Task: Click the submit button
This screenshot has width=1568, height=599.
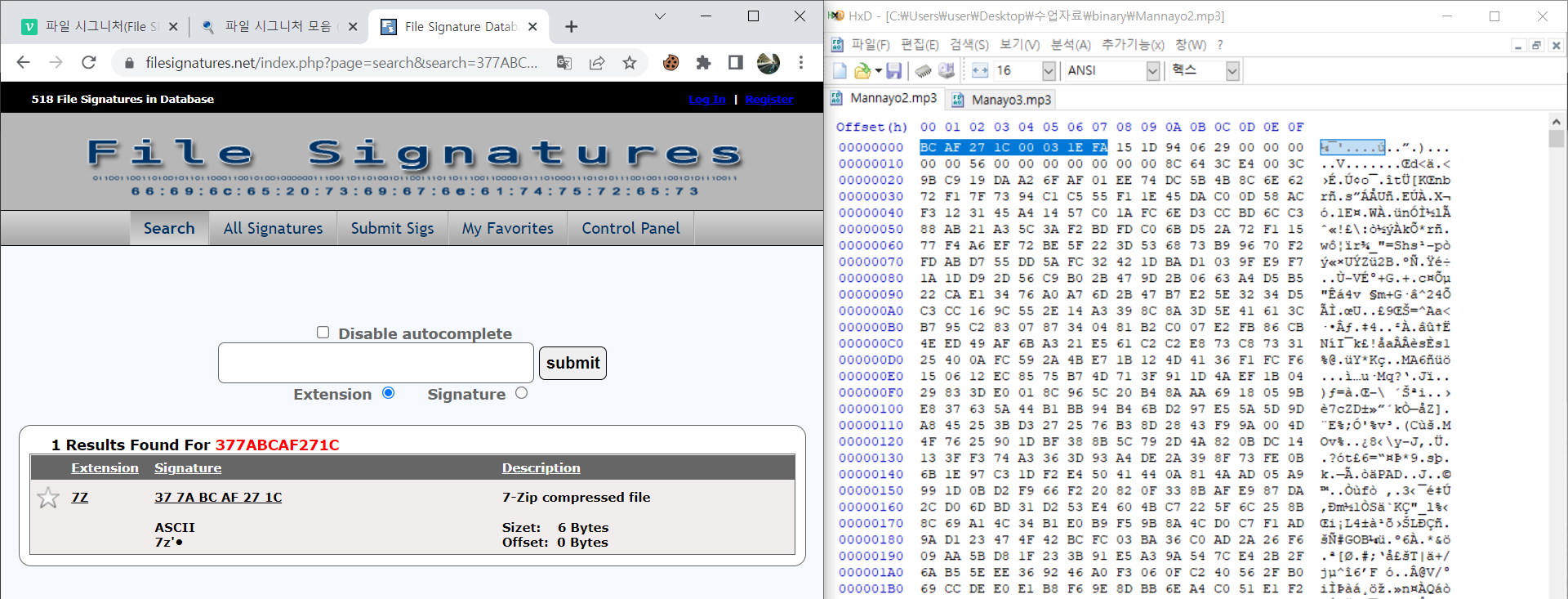Action: (572, 363)
